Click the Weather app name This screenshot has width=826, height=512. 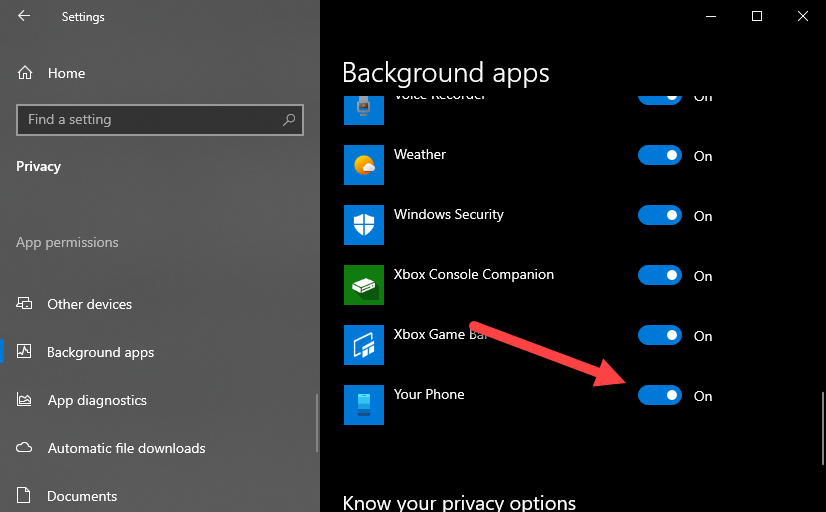point(420,154)
